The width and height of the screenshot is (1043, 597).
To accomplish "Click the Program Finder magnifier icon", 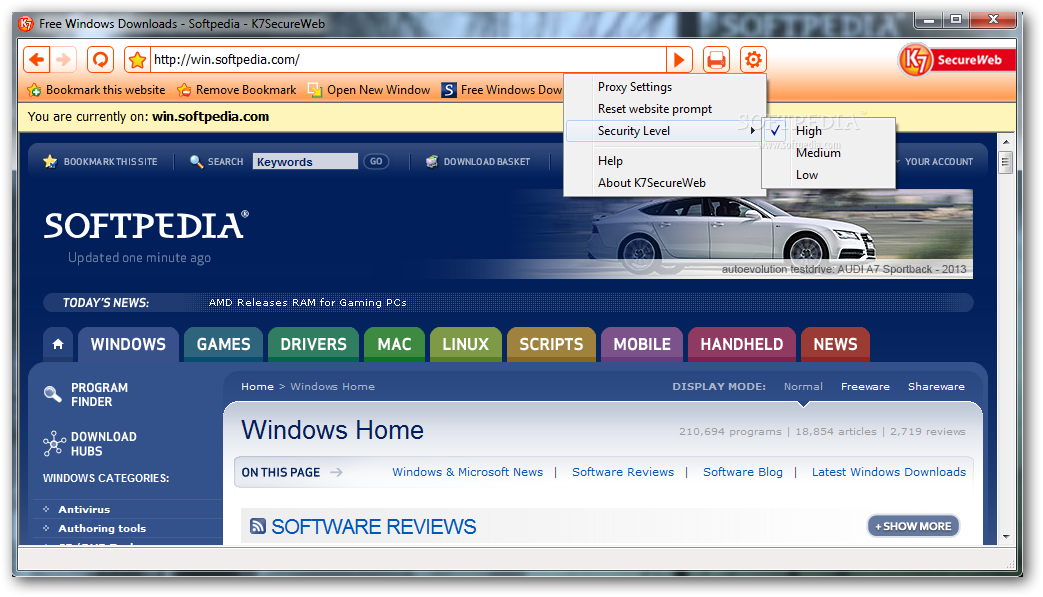I will click(x=53, y=394).
